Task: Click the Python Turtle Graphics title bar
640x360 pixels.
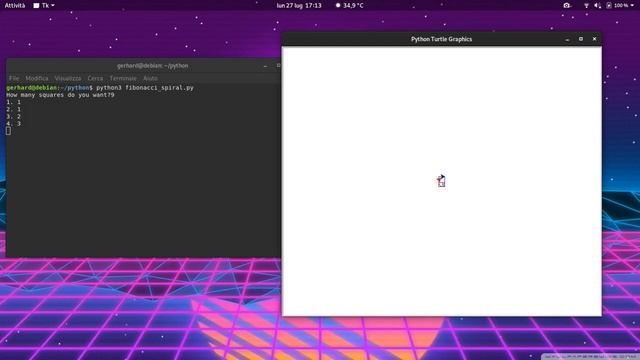Action: (441, 39)
